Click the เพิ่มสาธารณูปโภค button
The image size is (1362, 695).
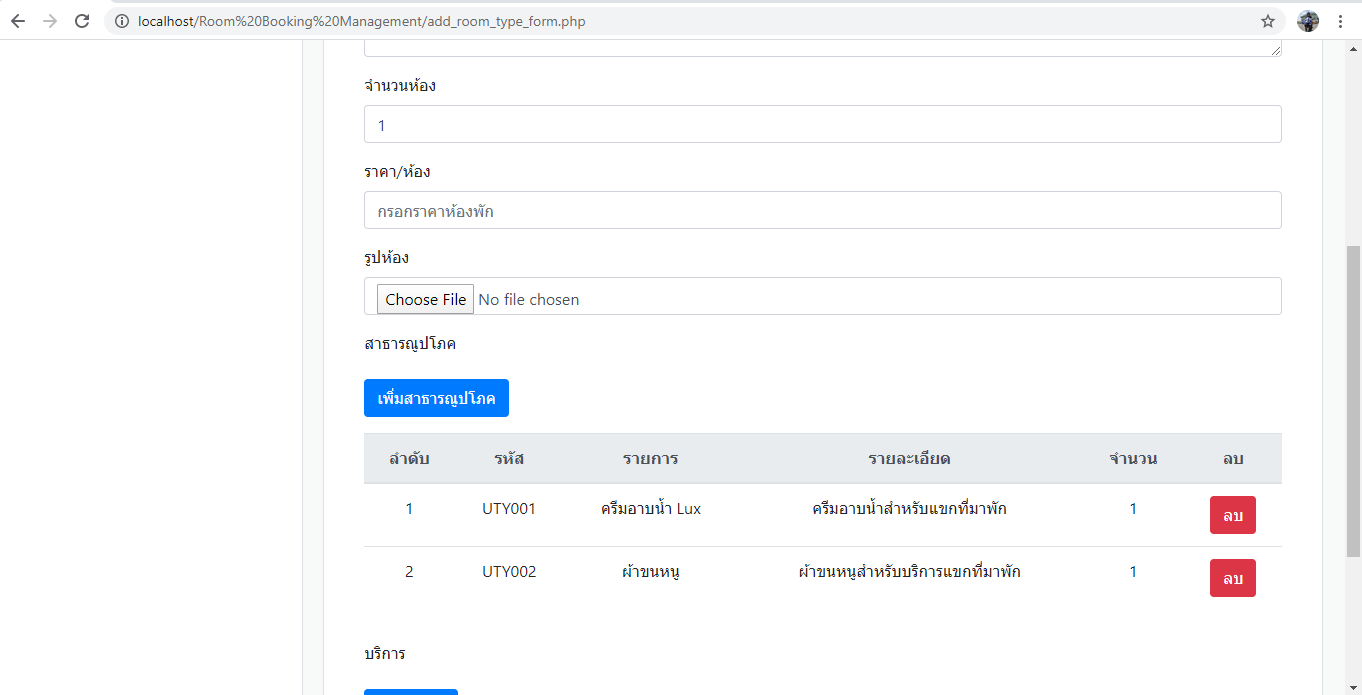tap(436, 398)
